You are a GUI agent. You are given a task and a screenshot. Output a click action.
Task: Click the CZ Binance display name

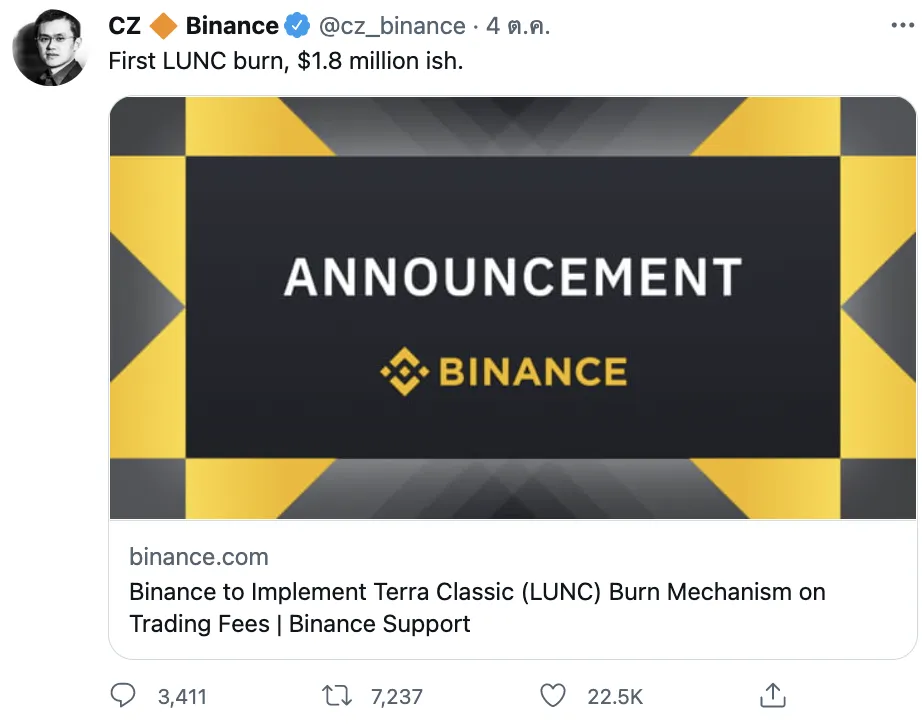click(x=193, y=26)
